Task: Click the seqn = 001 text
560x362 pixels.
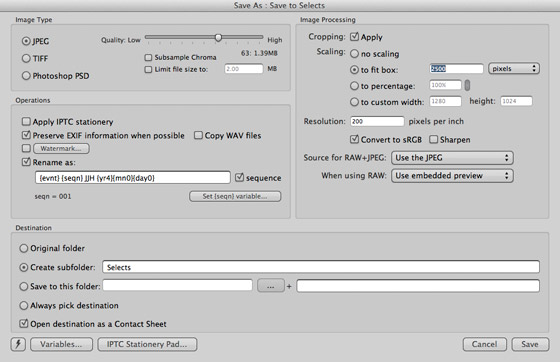Action: click(x=53, y=196)
